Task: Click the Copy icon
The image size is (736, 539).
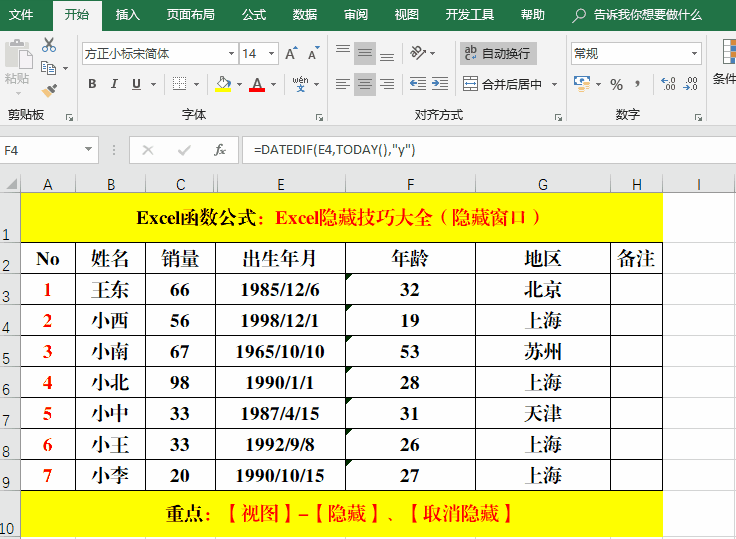Action: [48, 68]
